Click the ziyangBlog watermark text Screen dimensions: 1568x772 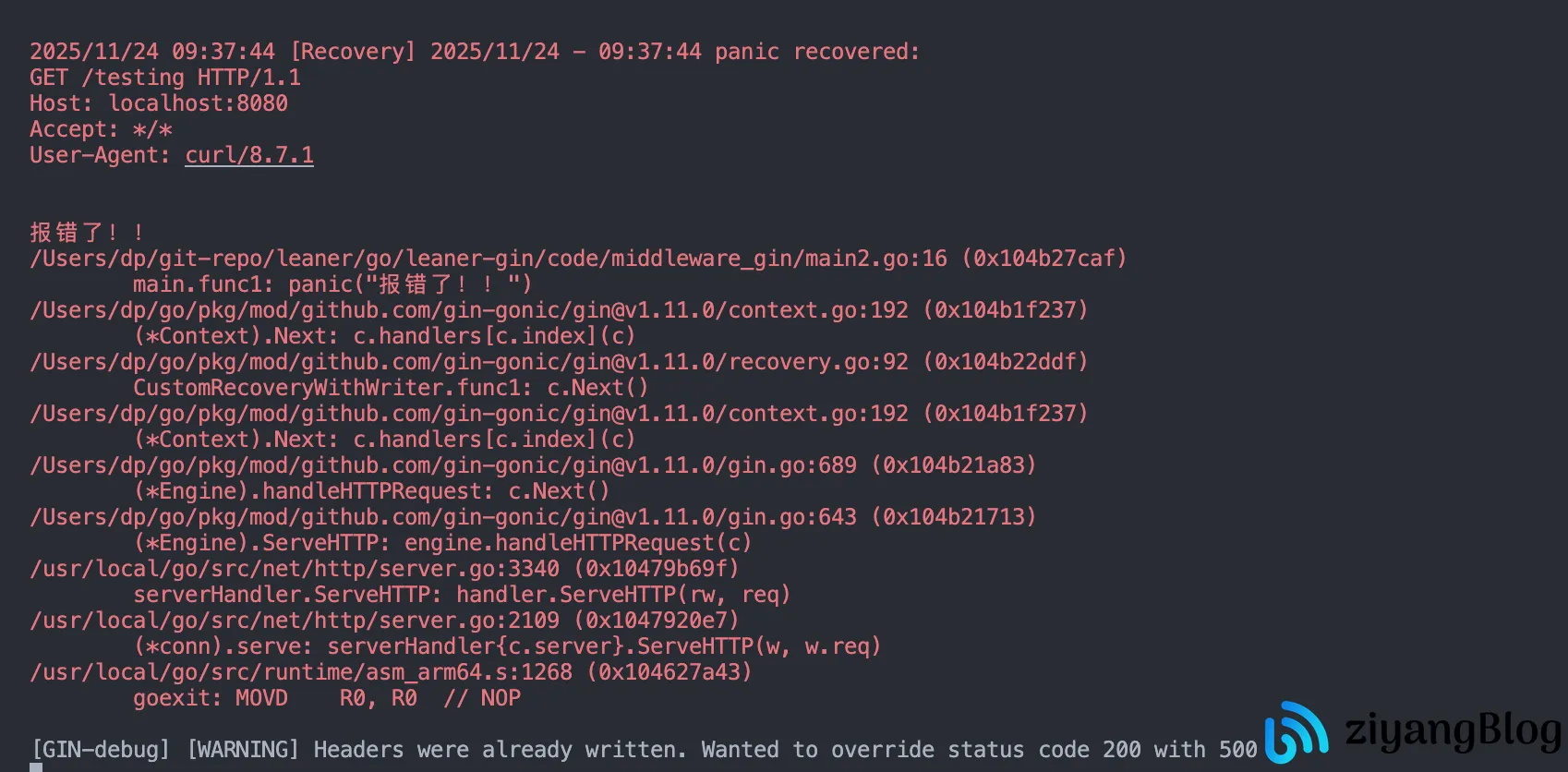(x=1453, y=730)
